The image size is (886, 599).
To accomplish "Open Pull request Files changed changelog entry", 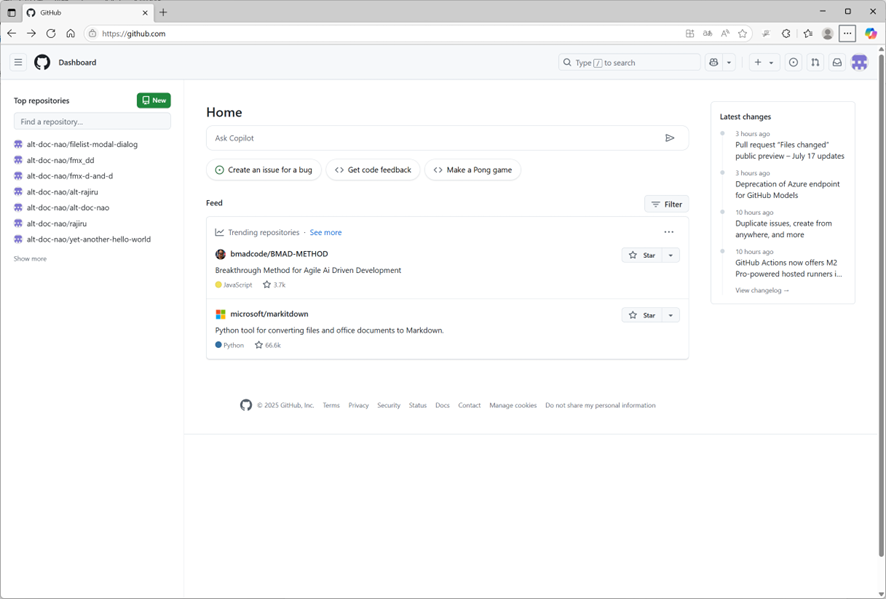I will tap(789, 150).
